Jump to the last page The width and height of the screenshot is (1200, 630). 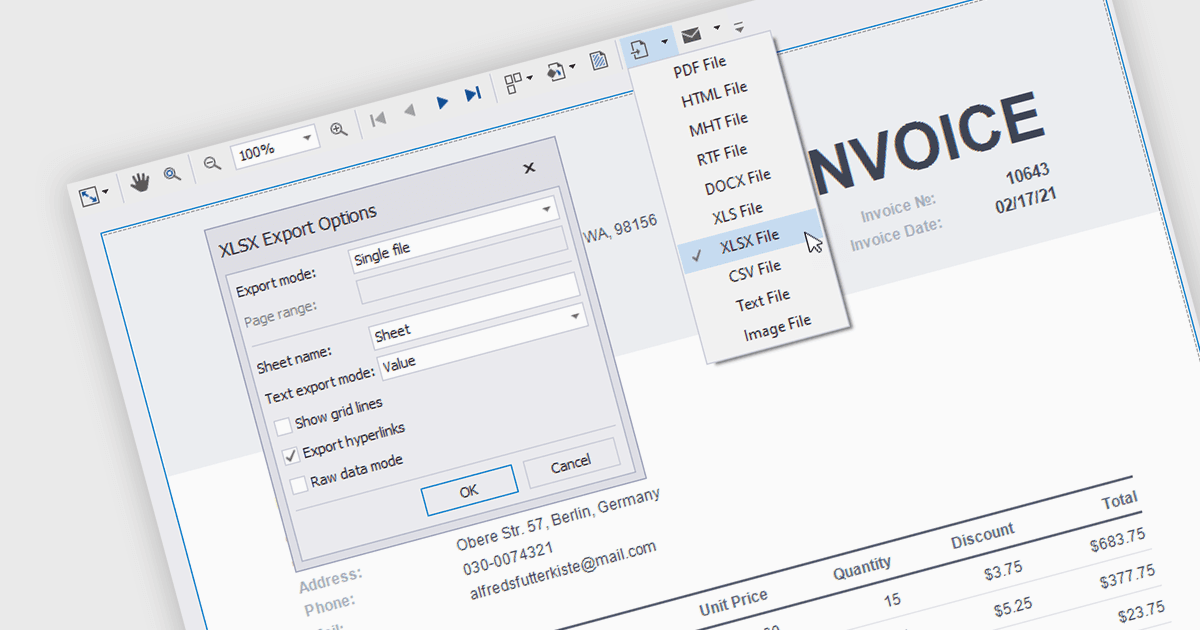pyautogui.click(x=473, y=95)
